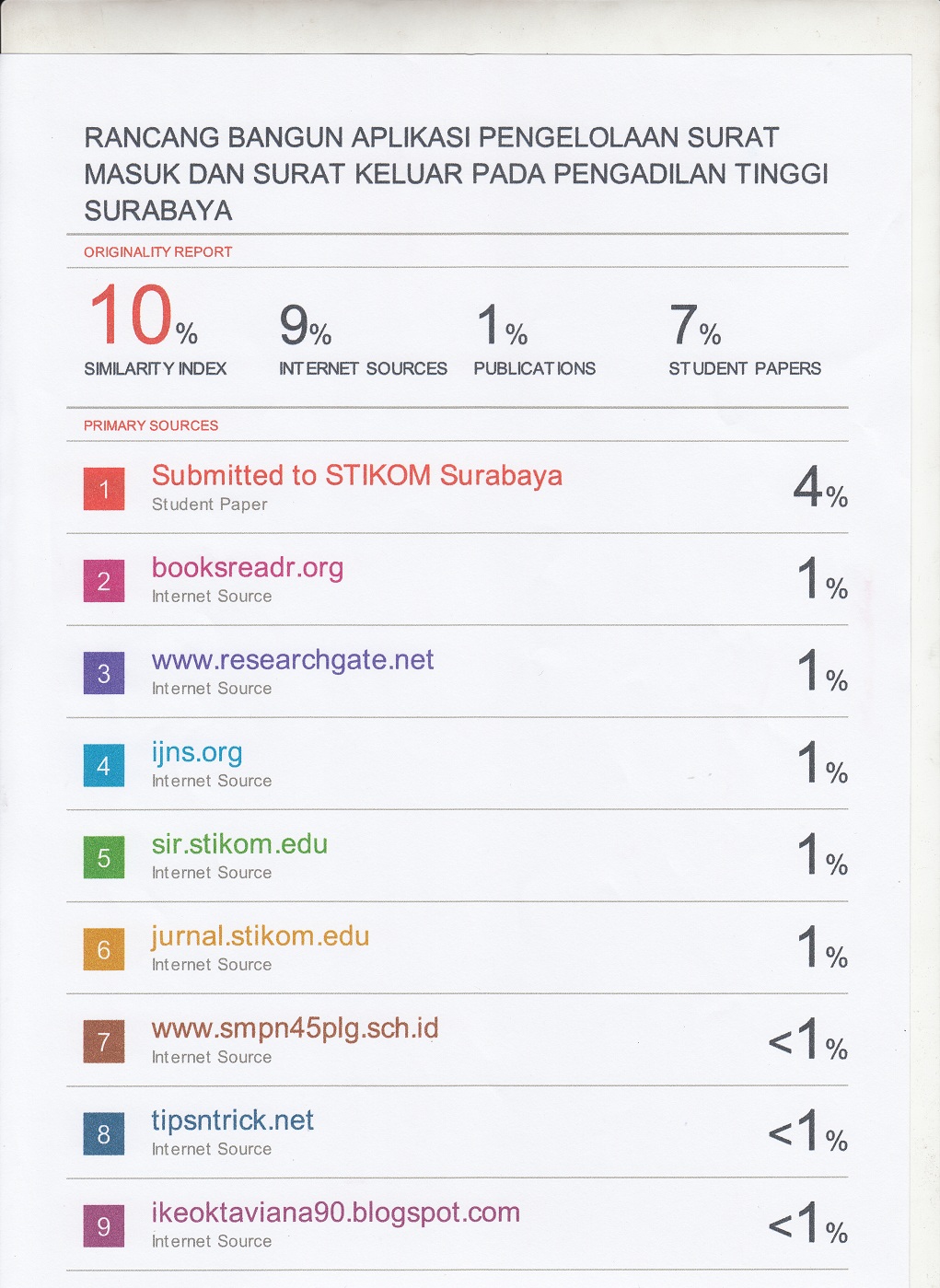Click the orange number 6 source badge
Viewport: 940px width, 1288px height.
pos(104,950)
